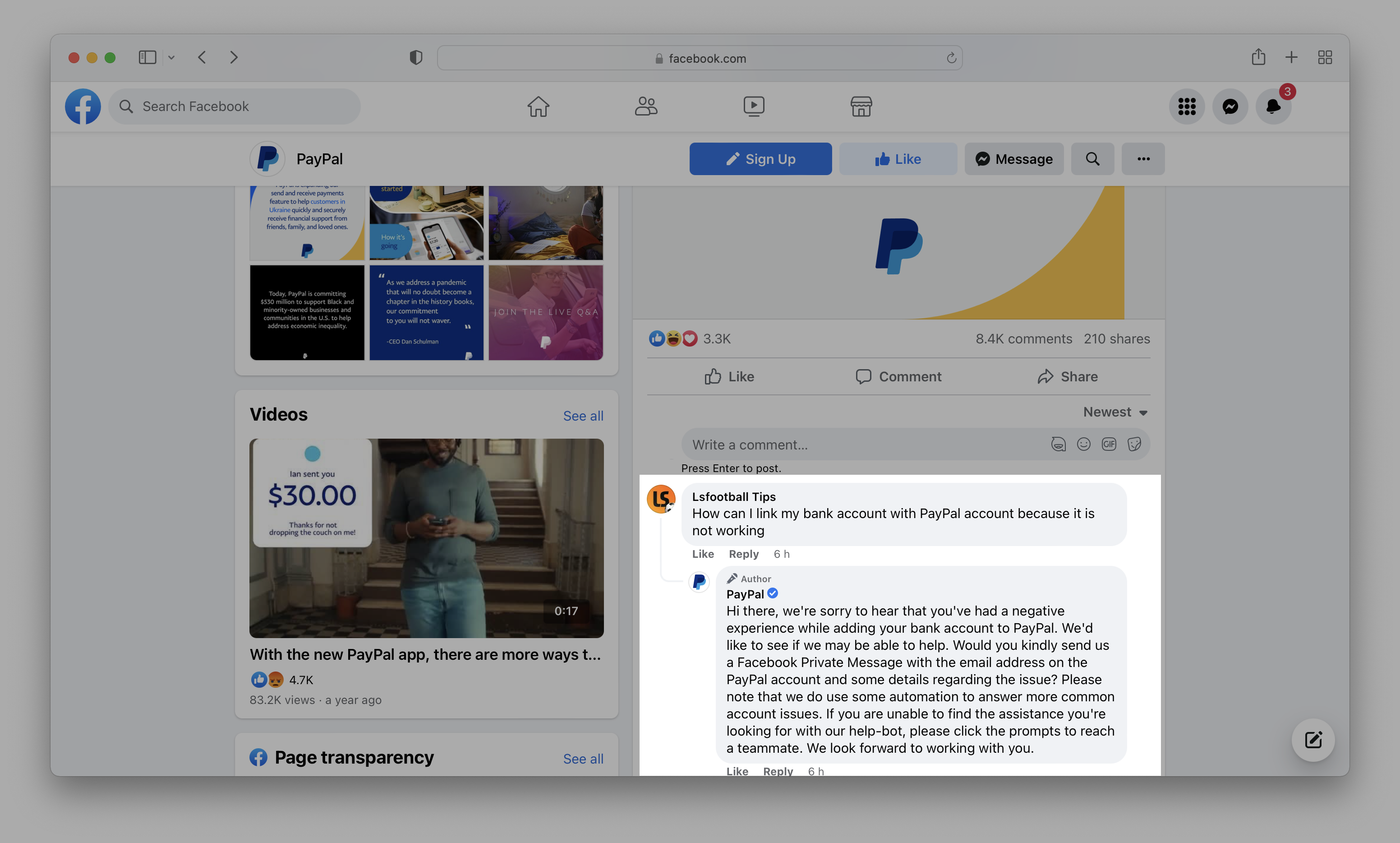Open the Join the Live Q&A photo
1400x843 pixels.
[x=546, y=312]
